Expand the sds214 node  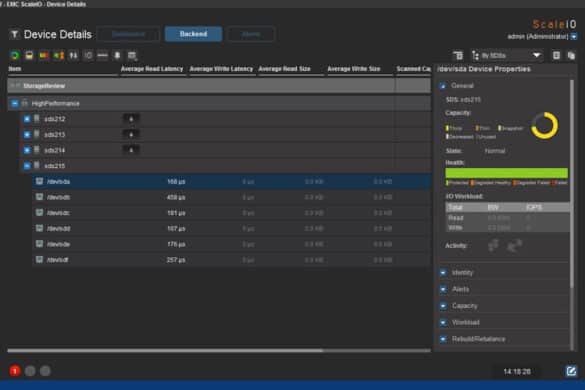27,150
